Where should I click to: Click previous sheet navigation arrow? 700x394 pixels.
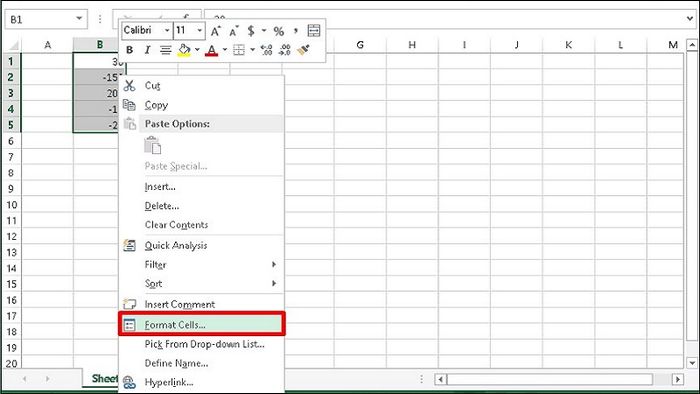(25, 379)
